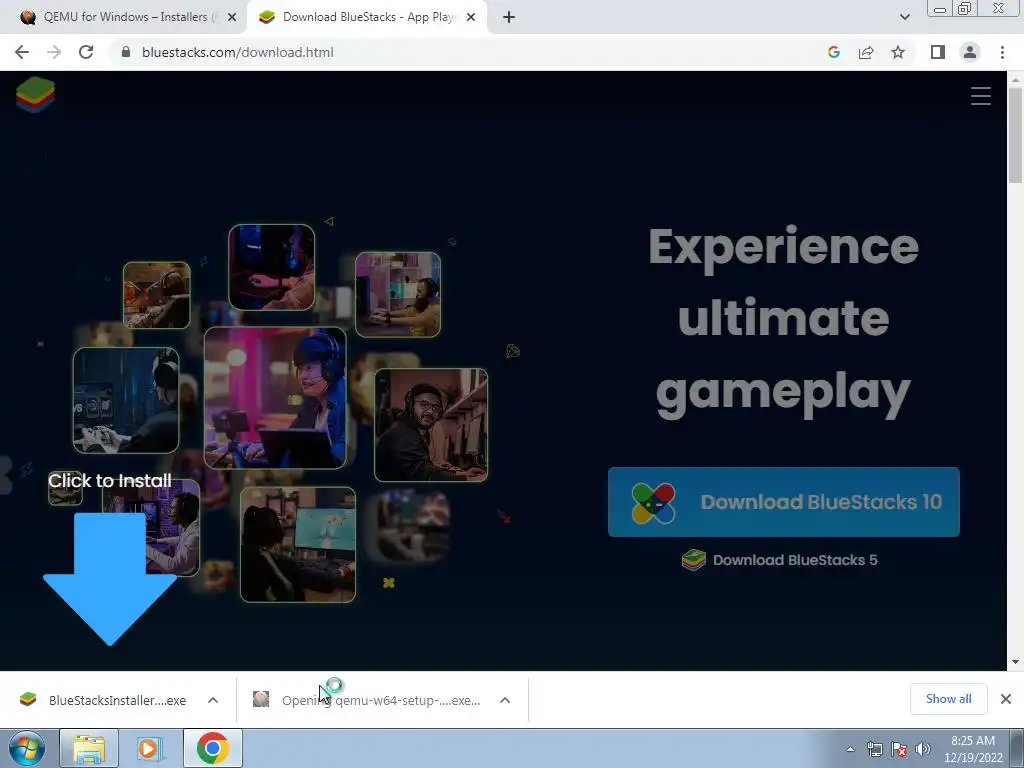Screen dimensions: 1024x768
Task: Open the BlueStacks hamburger menu
Action: click(981, 96)
